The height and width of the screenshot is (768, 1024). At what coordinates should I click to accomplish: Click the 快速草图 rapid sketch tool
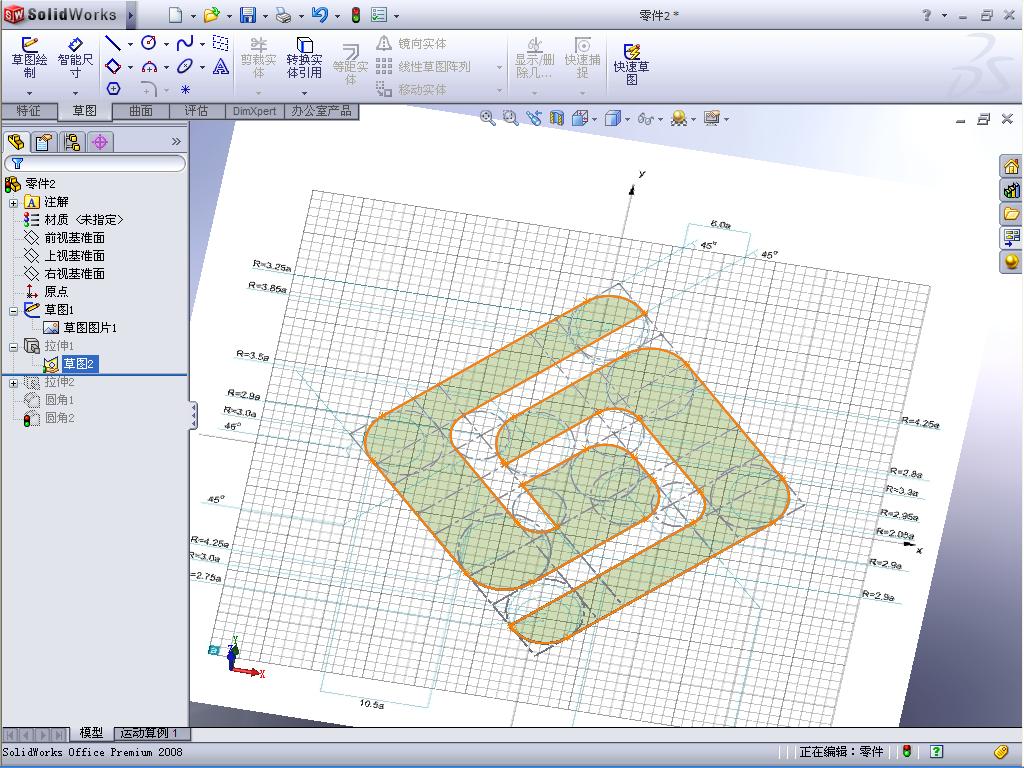tap(631, 64)
